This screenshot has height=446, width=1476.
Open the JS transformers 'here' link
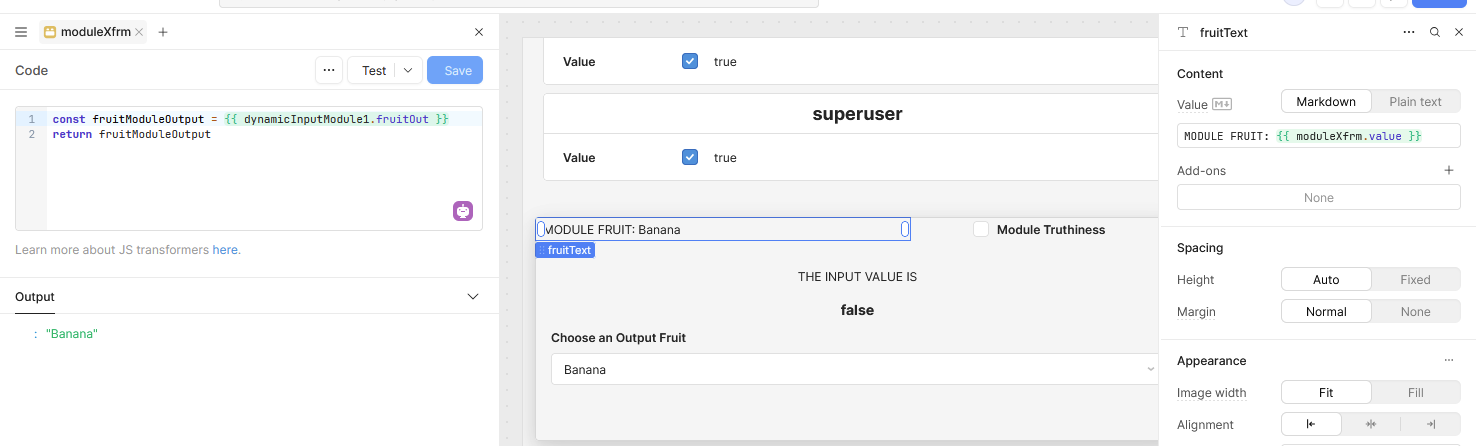coord(225,250)
